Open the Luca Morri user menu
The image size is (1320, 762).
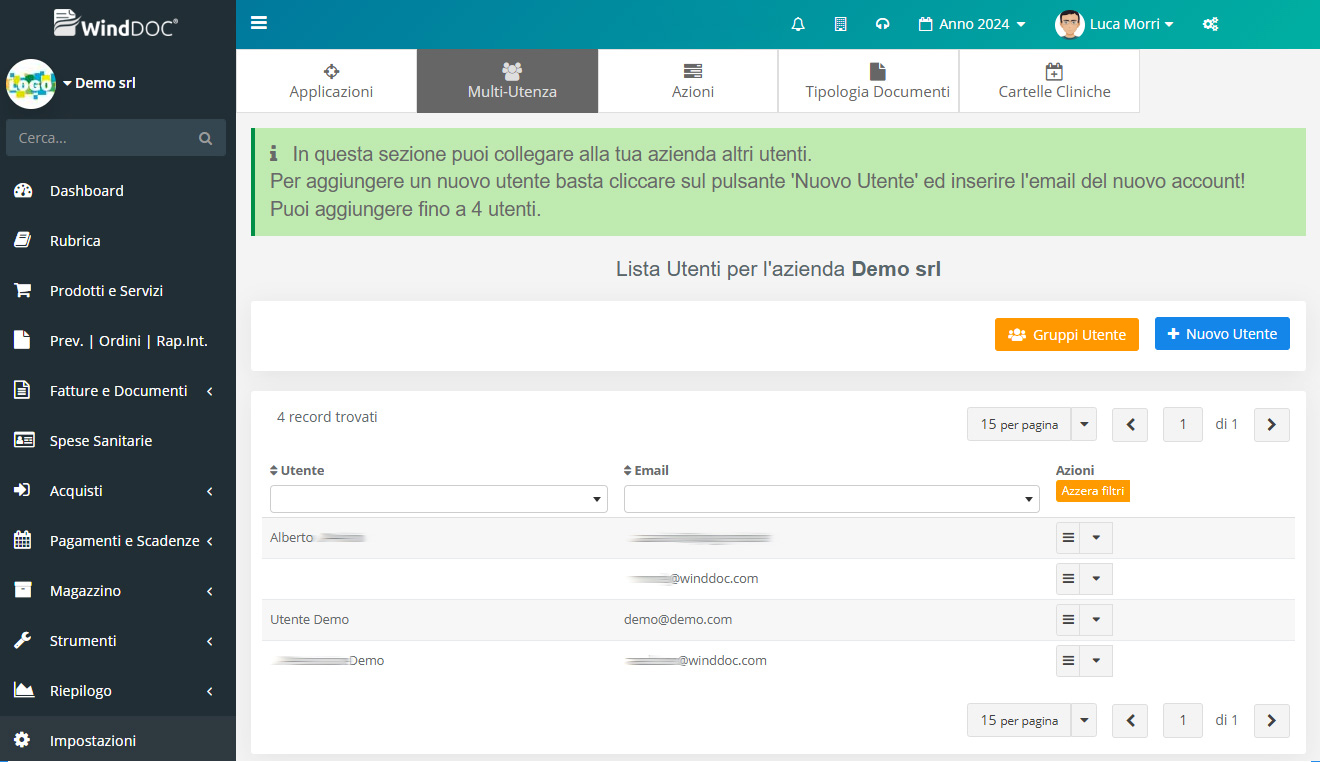point(1114,24)
